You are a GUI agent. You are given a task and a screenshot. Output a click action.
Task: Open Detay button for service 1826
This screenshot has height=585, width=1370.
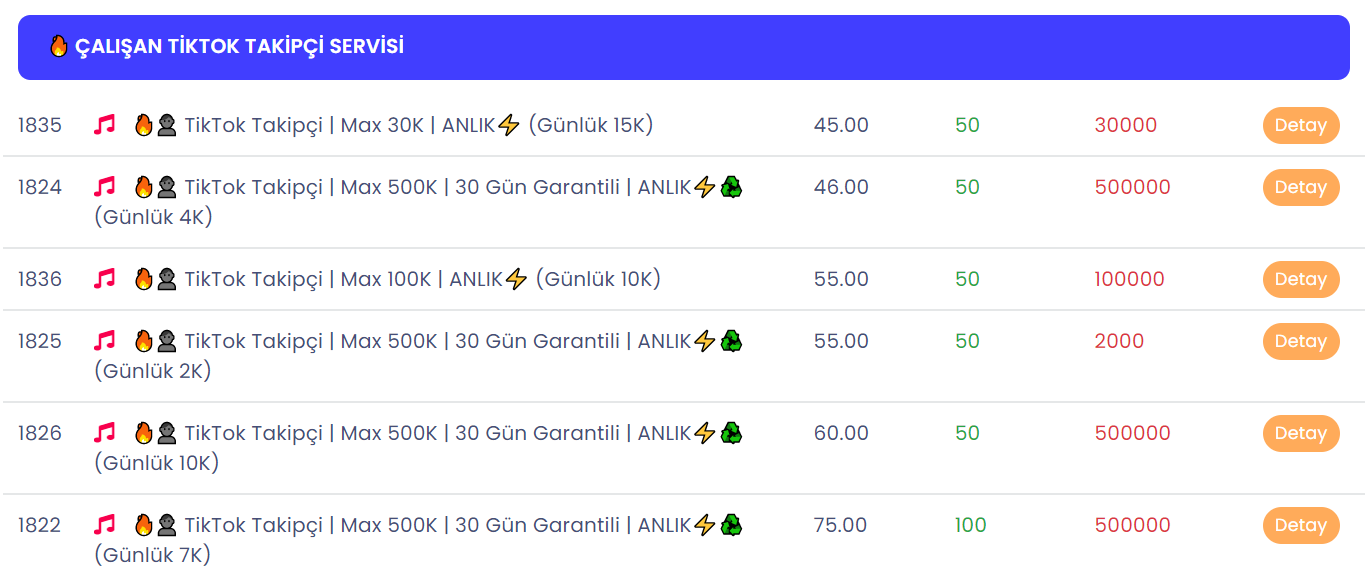pyautogui.click(x=1301, y=433)
